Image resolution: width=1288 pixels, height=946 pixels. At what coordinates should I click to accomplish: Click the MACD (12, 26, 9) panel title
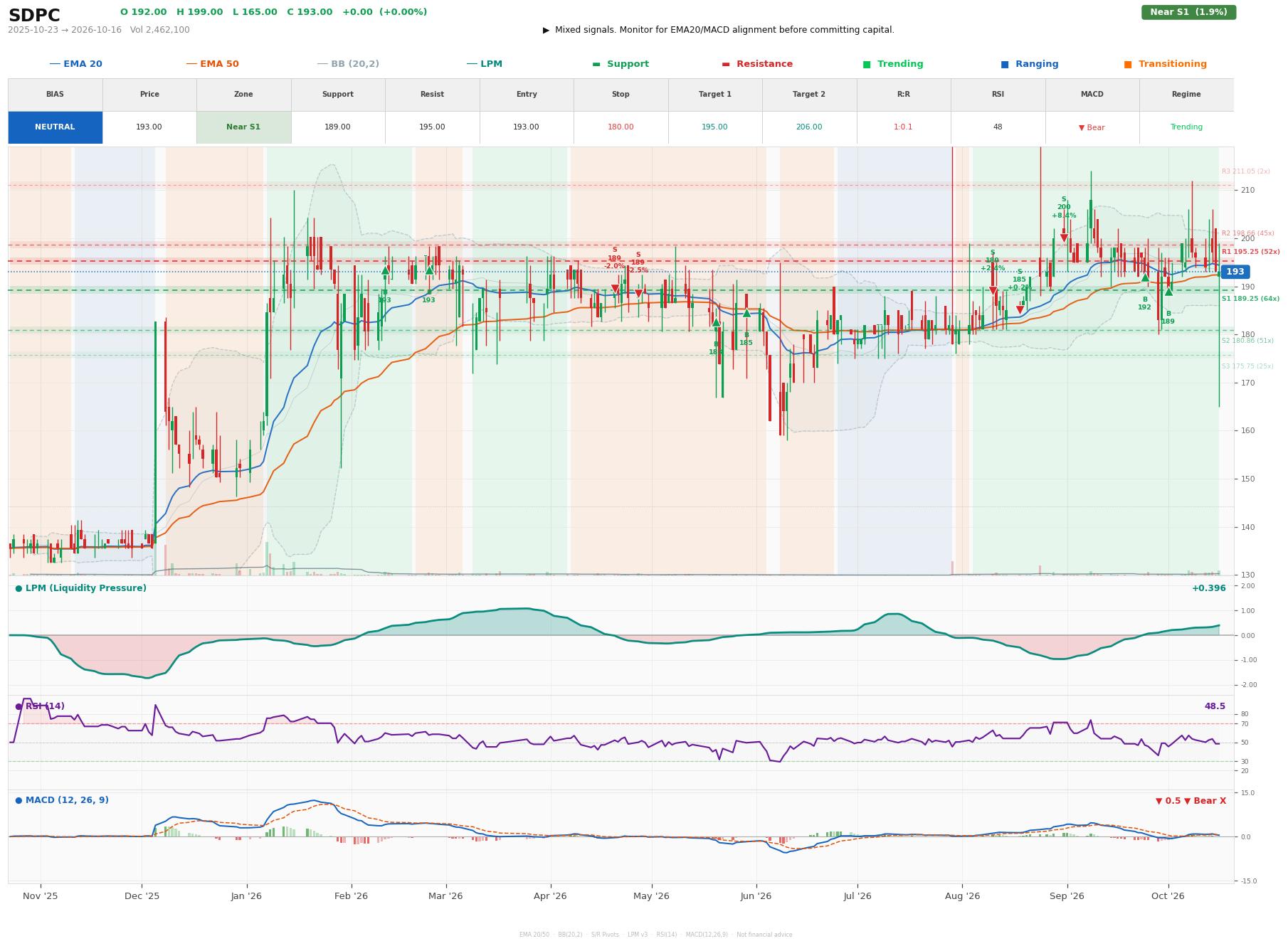pyautogui.click(x=62, y=800)
